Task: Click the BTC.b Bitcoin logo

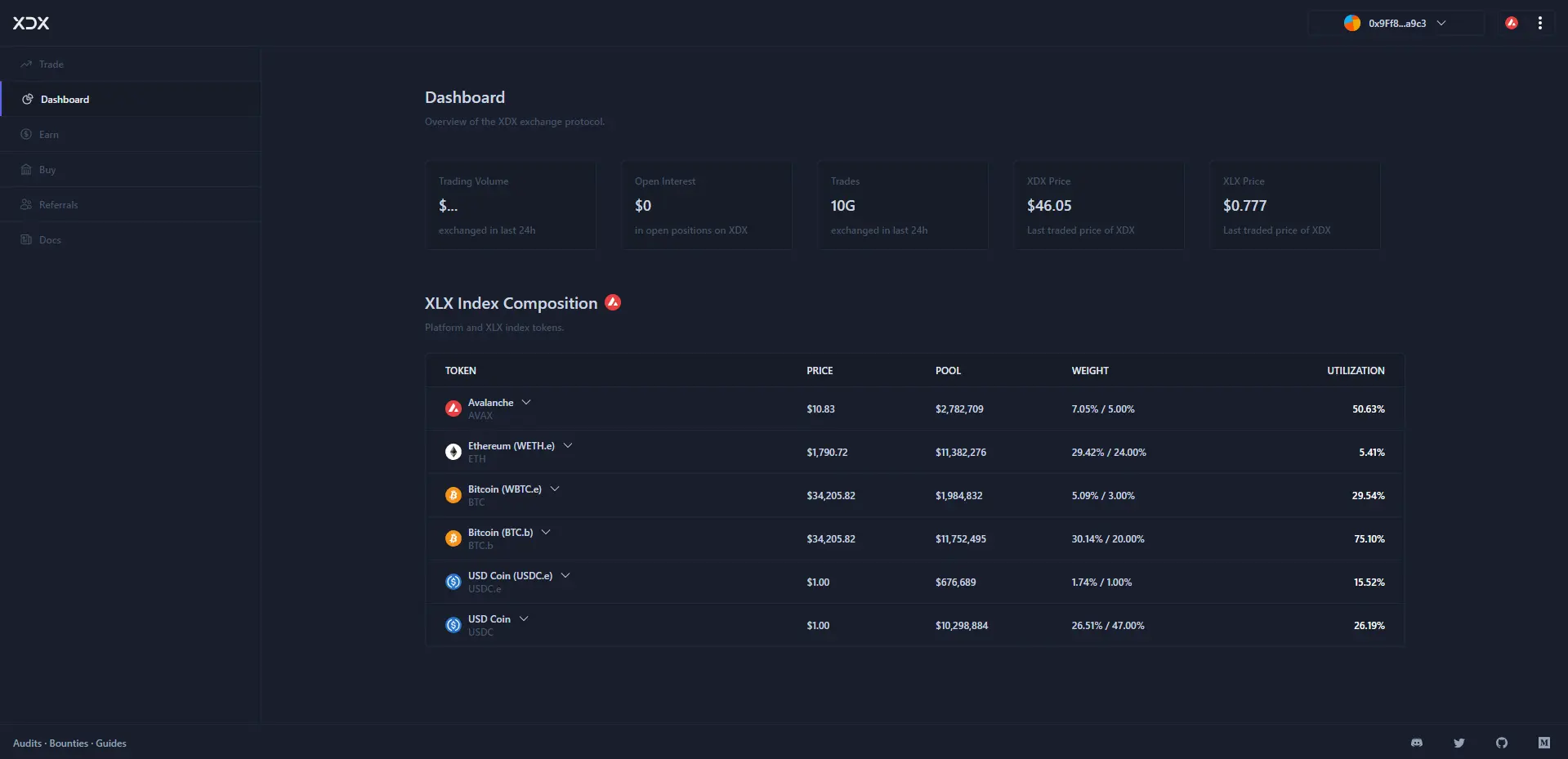Action: 453,538
